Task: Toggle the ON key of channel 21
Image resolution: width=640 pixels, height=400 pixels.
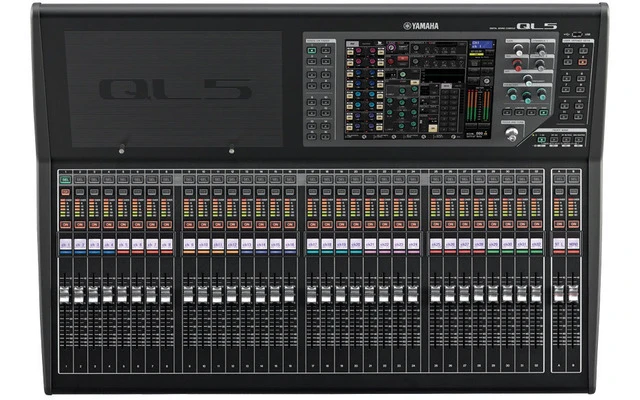Action: point(370,225)
